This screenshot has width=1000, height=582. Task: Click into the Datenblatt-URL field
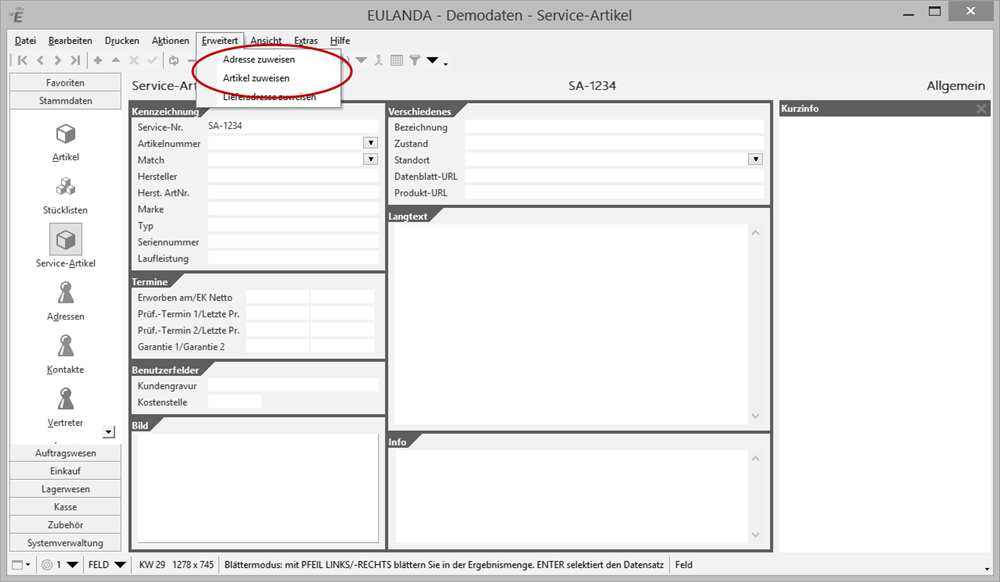pos(614,176)
